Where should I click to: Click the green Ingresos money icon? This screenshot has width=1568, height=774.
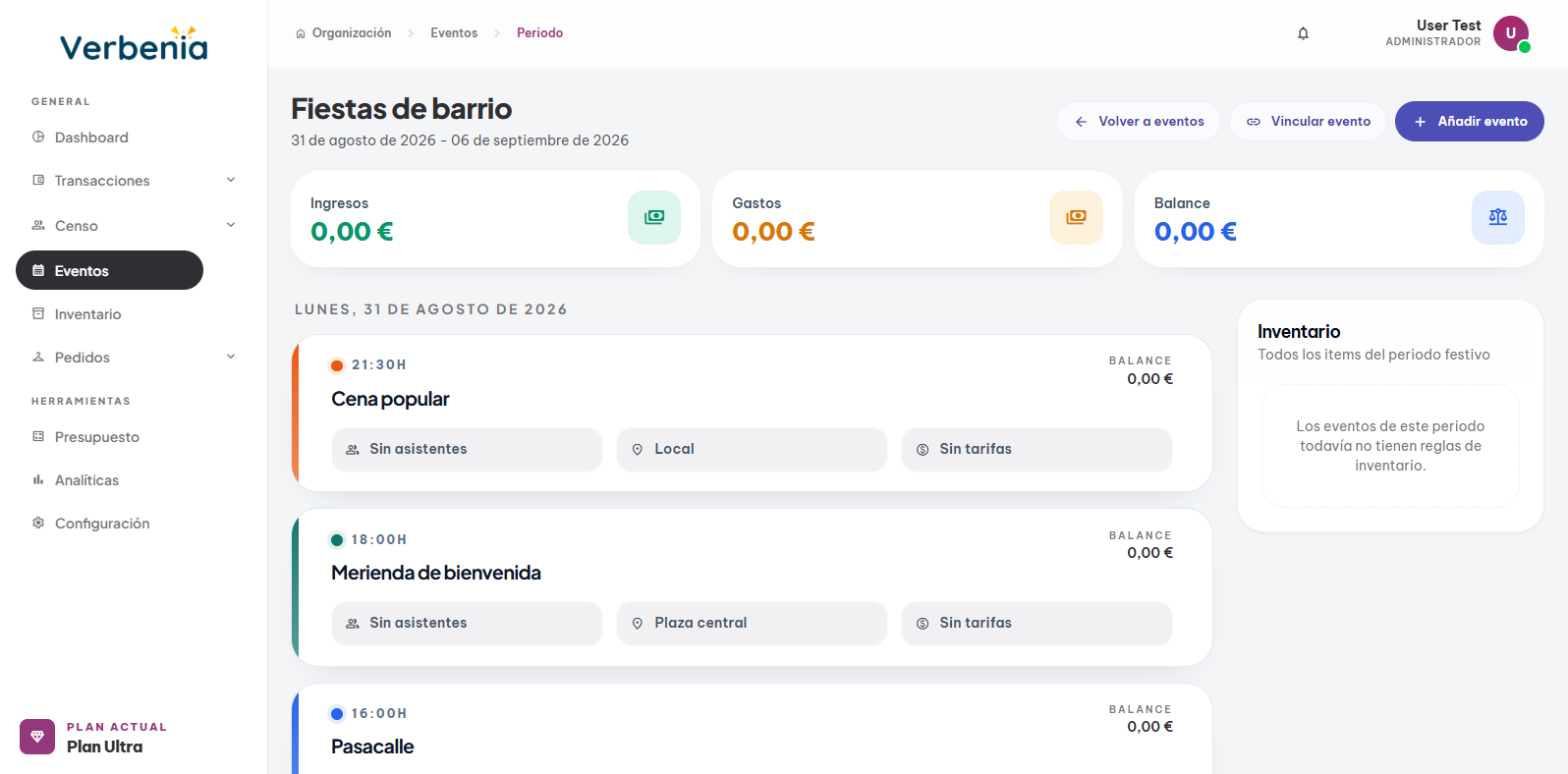pyautogui.click(x=654, y=217)
